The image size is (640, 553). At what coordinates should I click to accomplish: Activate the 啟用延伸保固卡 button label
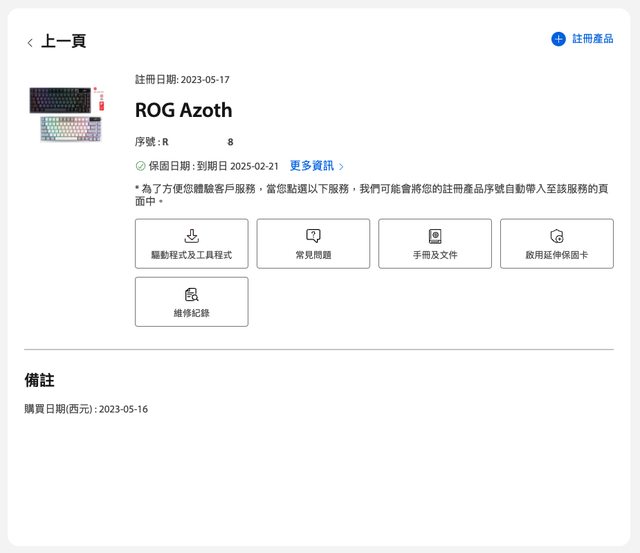pyautogui.click(x=557, y=255)
